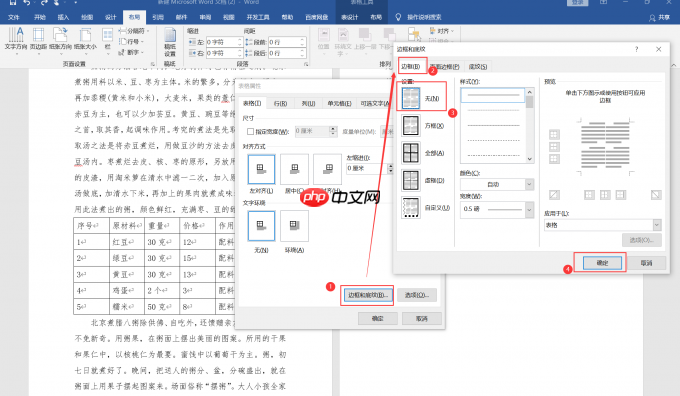Toggle diagonal-up border button in preview
Viewport: 680px width, 396px height.
click(554, 195)
